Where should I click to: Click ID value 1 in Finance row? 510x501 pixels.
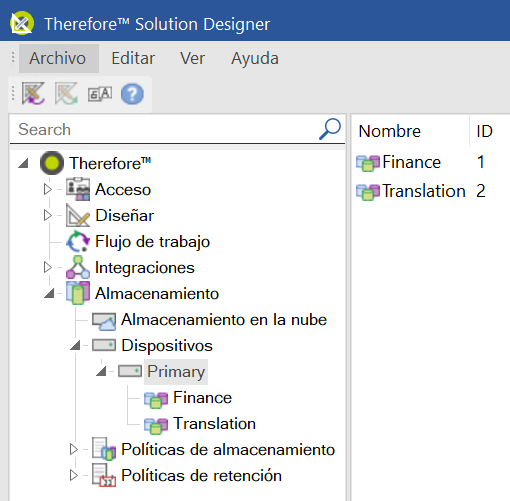click(481, 162)
